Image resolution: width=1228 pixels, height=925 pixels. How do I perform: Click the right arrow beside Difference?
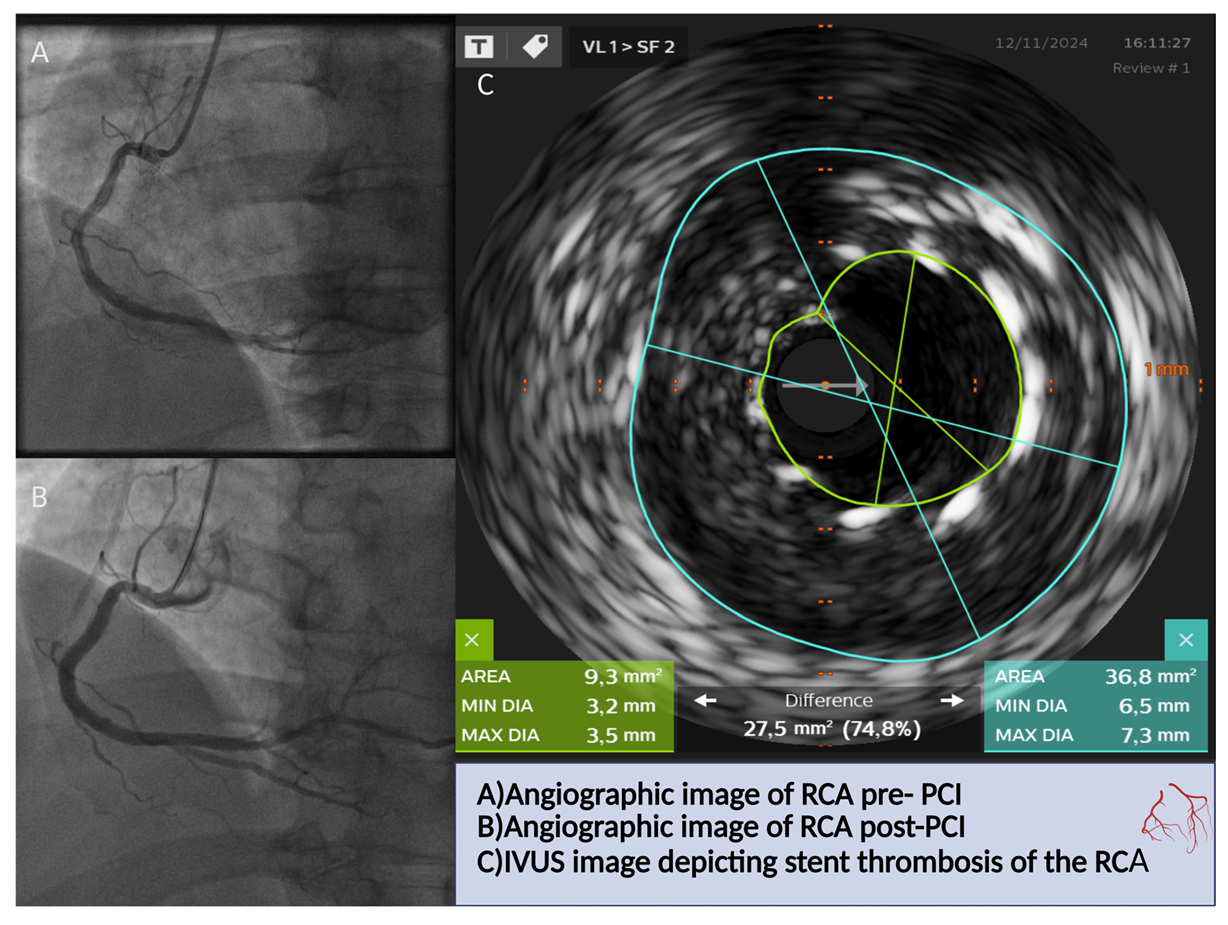point(952,701)
